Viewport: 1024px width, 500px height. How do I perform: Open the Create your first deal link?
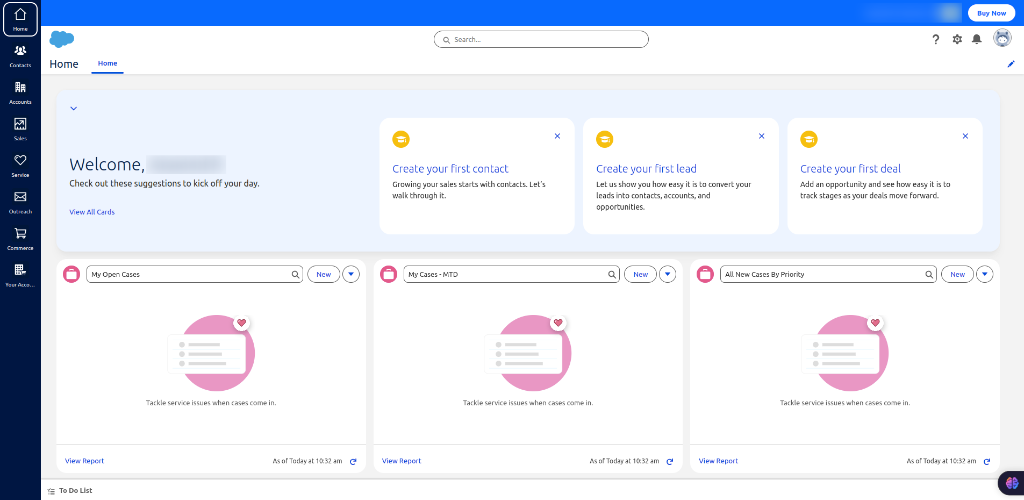coord(850,168)
